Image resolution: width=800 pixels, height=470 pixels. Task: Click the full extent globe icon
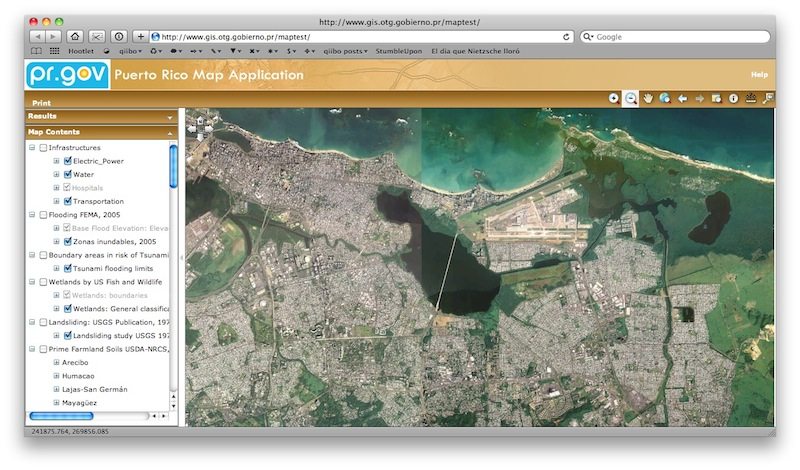(x=664, y=98)
